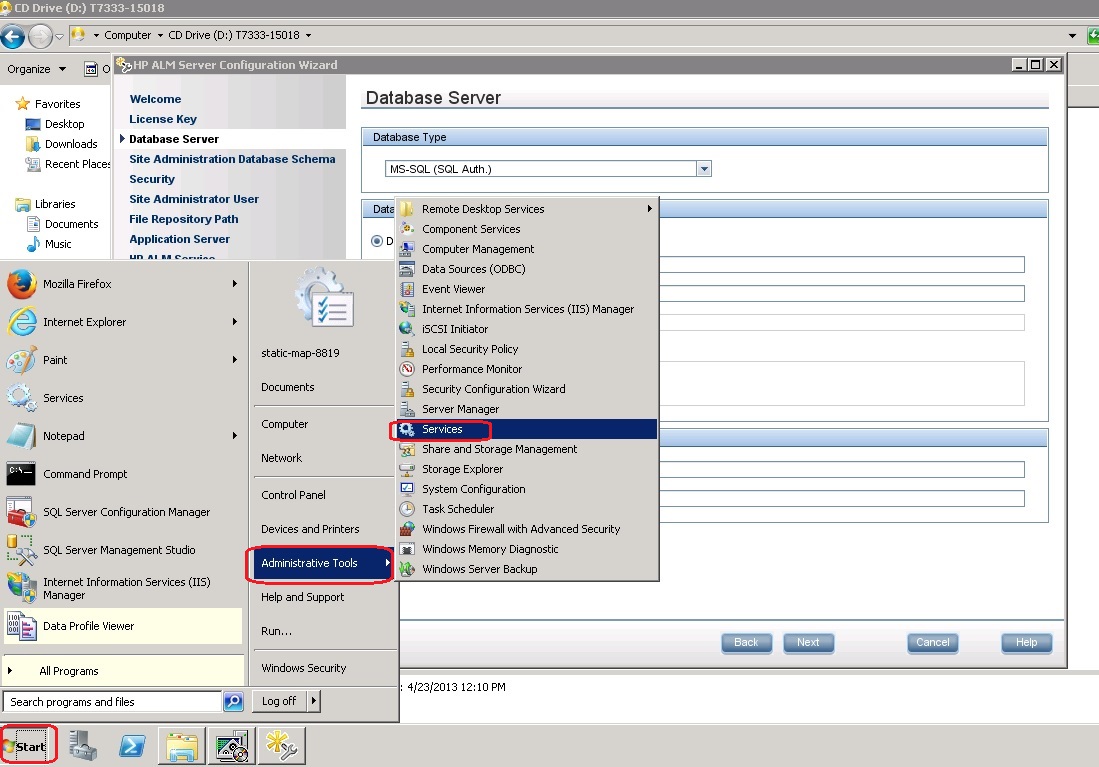
Task: Open the Windows Explorer taskbar icon
Action: (x=182, y=746)
